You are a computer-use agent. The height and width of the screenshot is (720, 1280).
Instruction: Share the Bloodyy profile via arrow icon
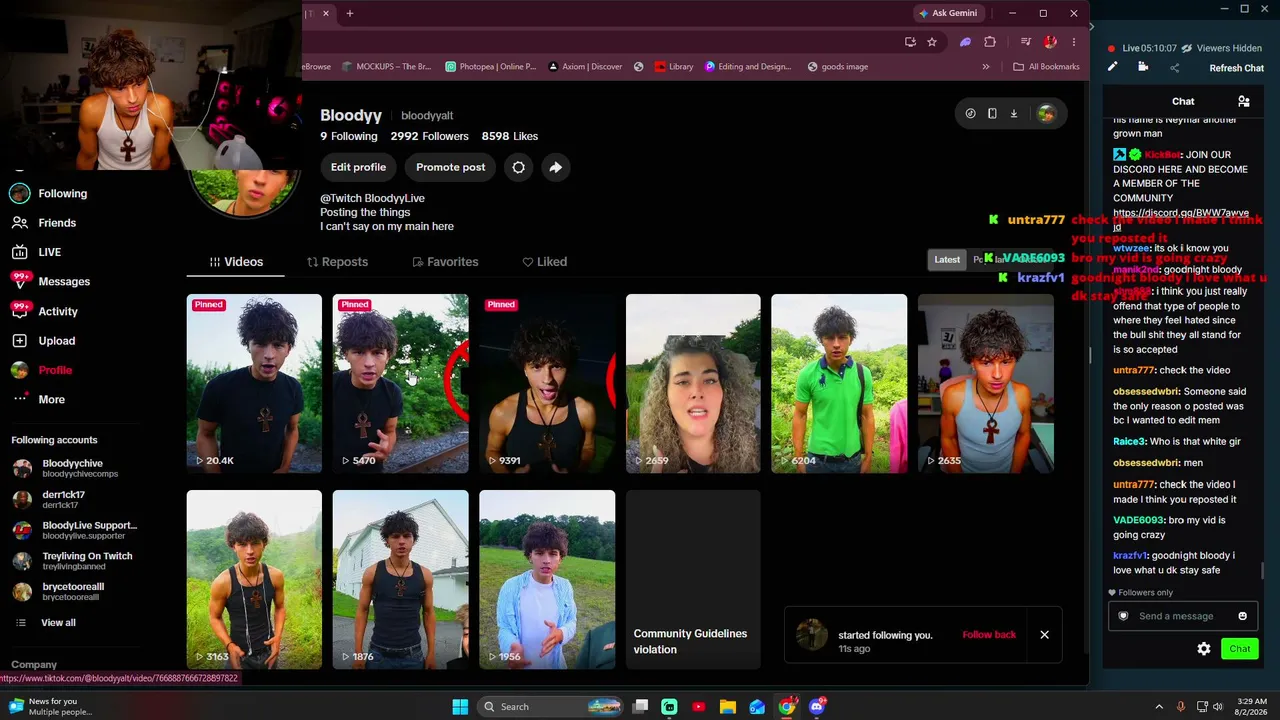tap(555, 167)
